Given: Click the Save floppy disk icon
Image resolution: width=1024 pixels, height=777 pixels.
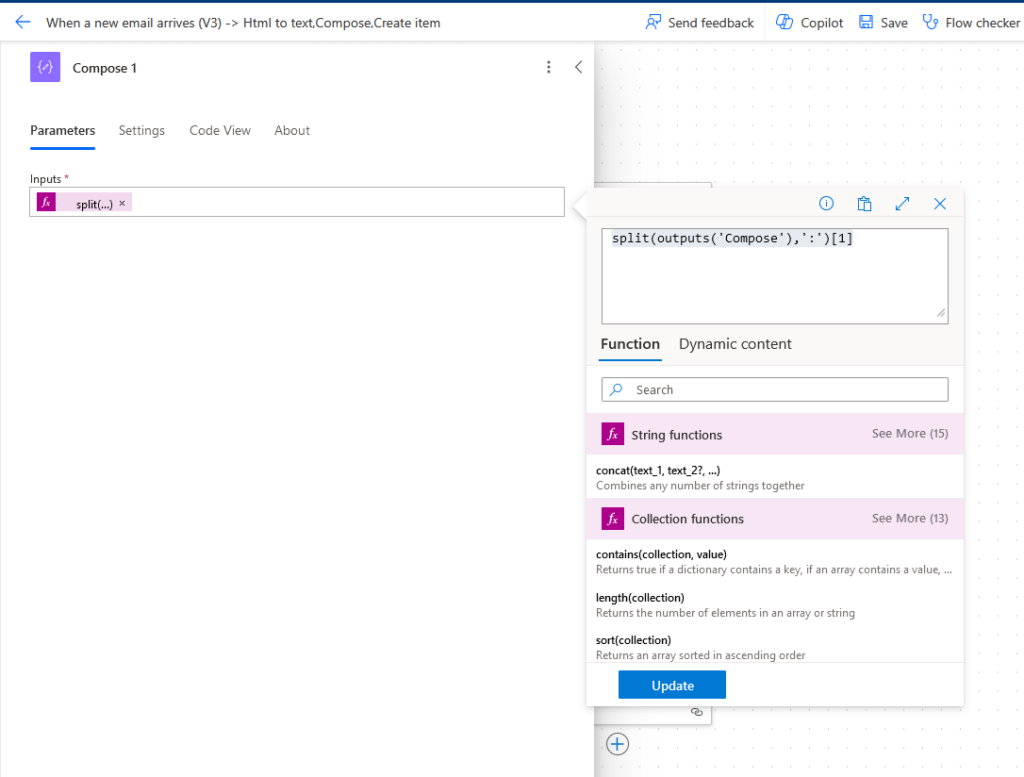Looking at the screenshot, I should [x=866, y=22].
